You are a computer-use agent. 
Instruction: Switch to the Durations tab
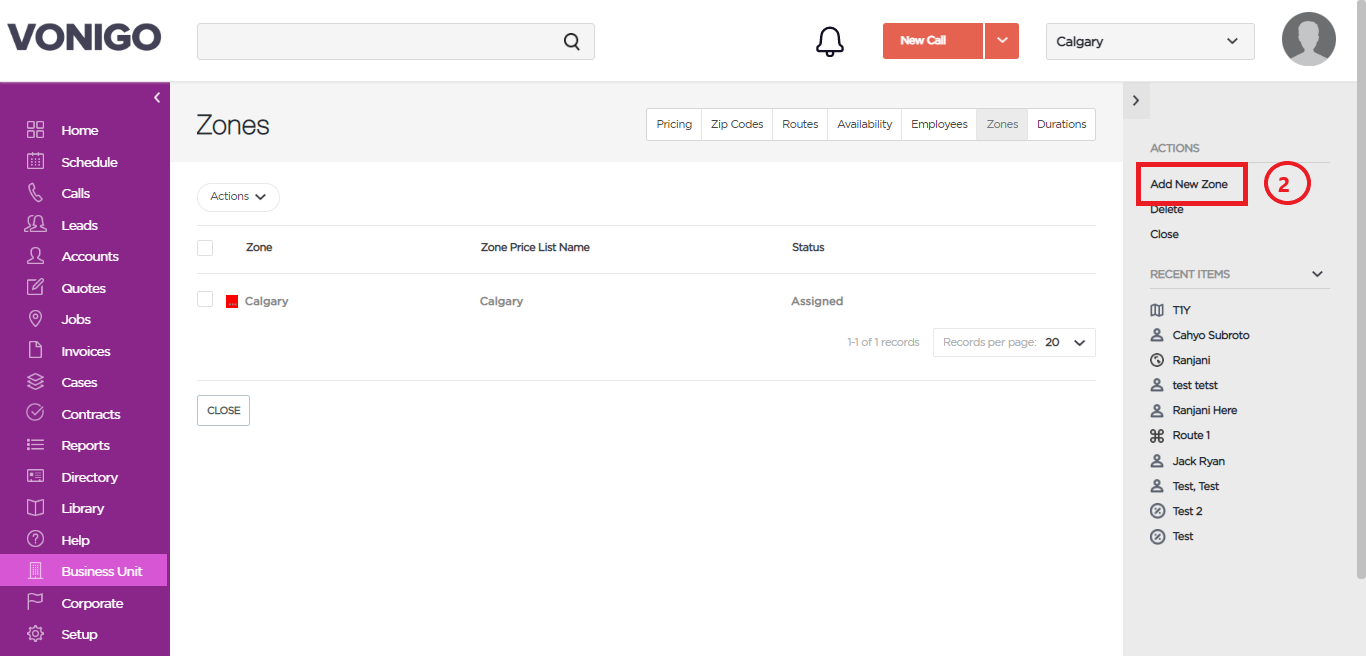click(x=1061, y=124)
